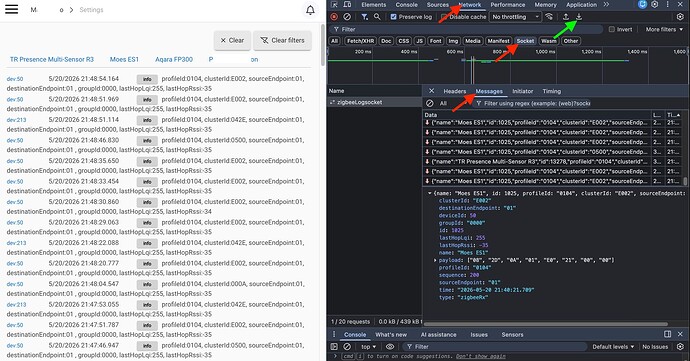690x361 pixels.
Task: Close the console drawer
Action: [x=680, y=334]
